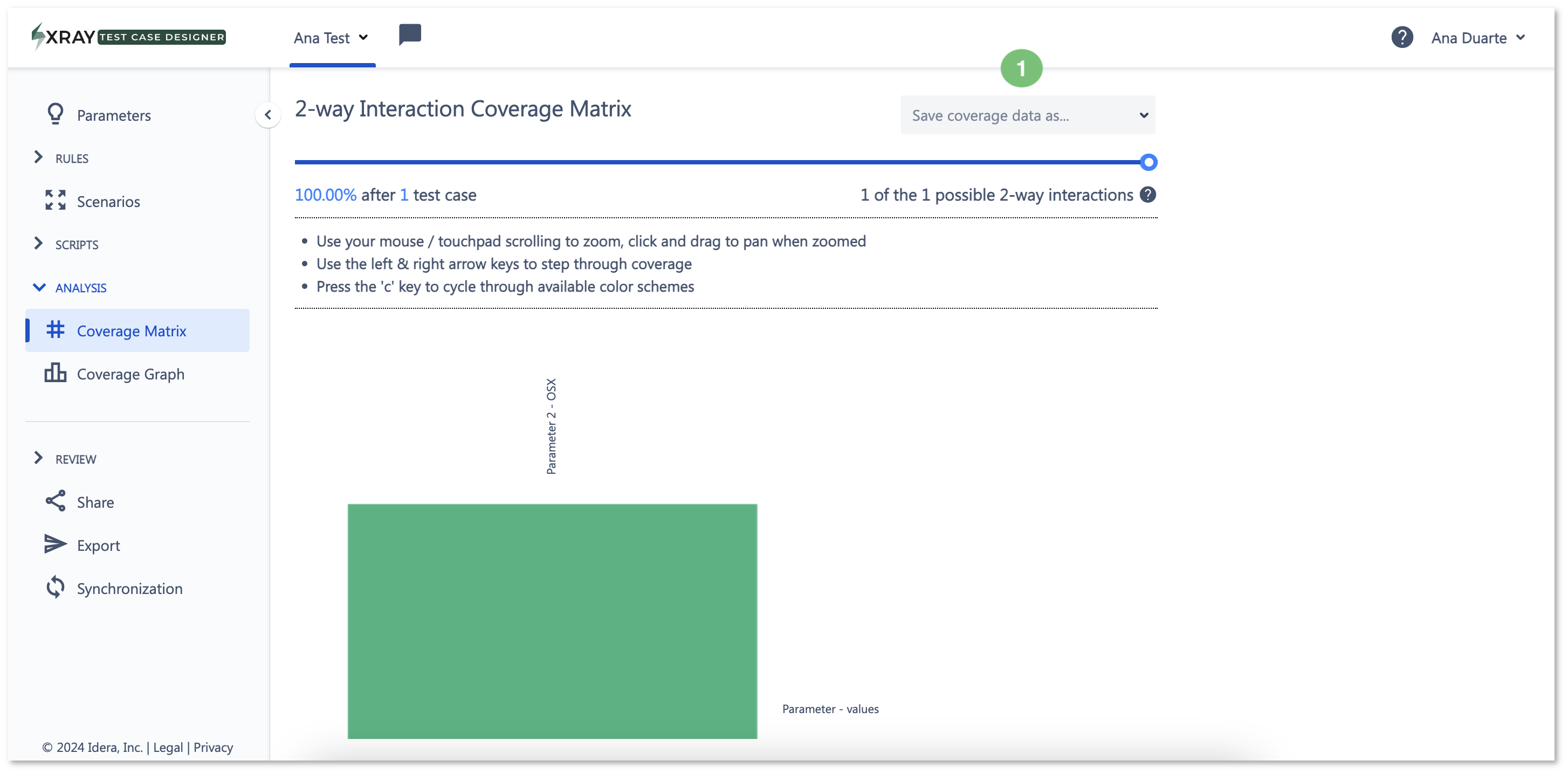Click the help icon beside 2-way interactions
This screenshot has width=1568, height=774.
1148,195
